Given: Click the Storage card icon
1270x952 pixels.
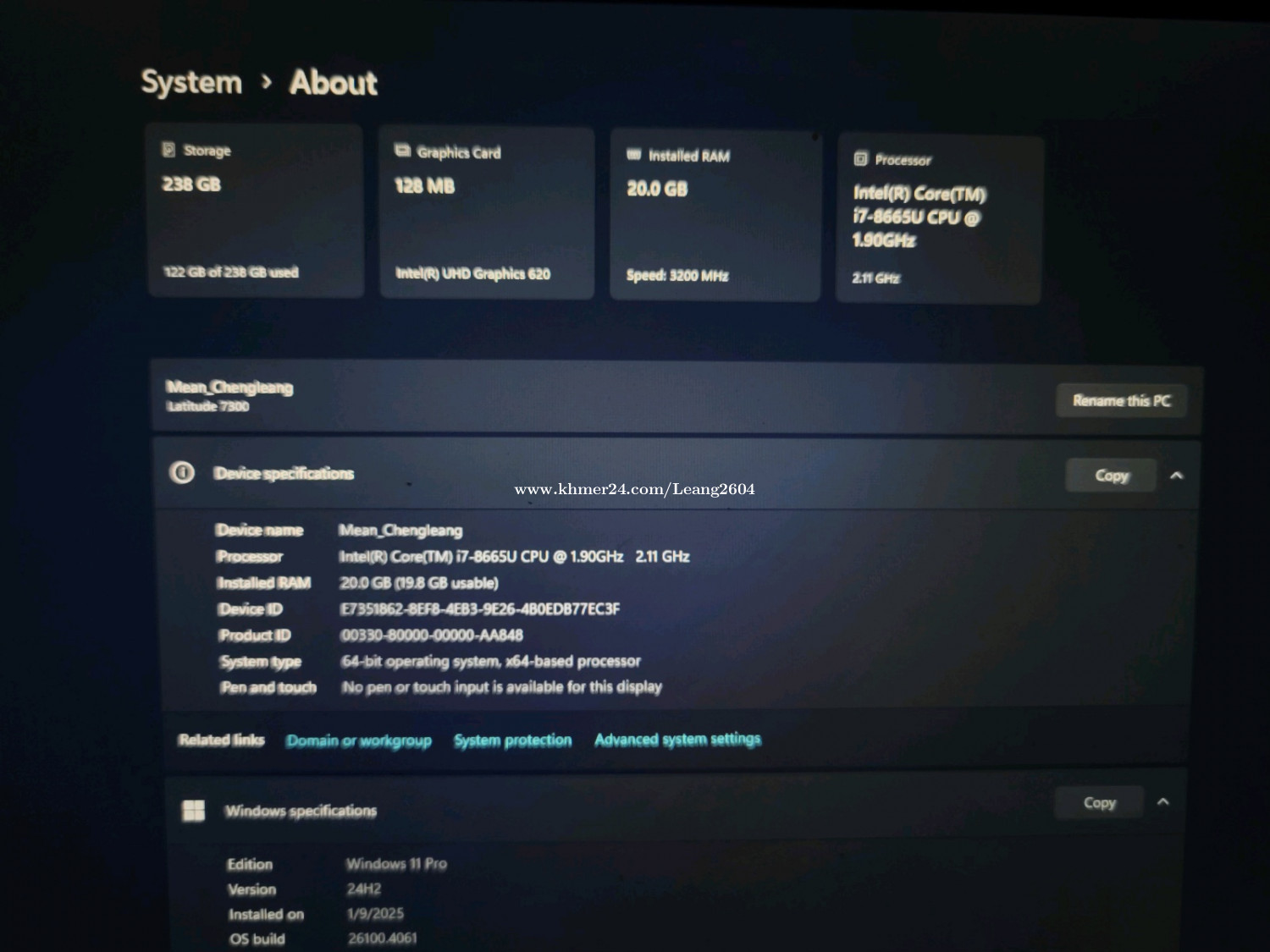Looking at the screenshot, I should 168,150.
